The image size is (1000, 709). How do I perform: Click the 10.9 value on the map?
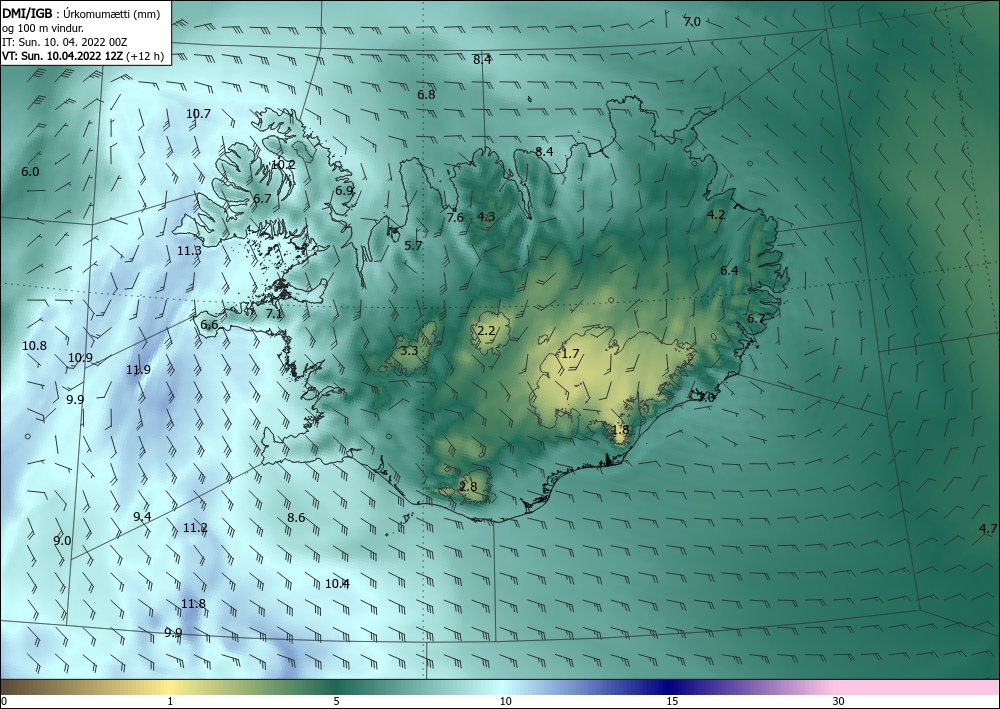point(80,358)
